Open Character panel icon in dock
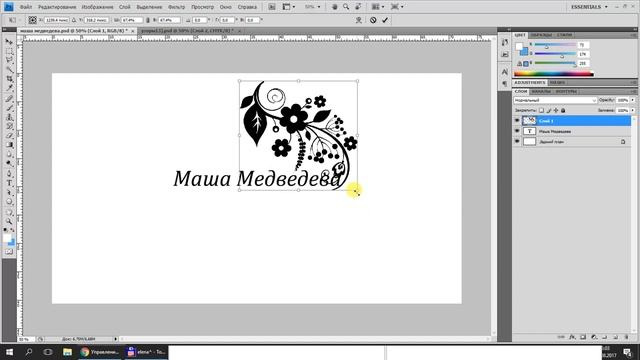Viewport: 640px width, 360px height. coord(505,72)
